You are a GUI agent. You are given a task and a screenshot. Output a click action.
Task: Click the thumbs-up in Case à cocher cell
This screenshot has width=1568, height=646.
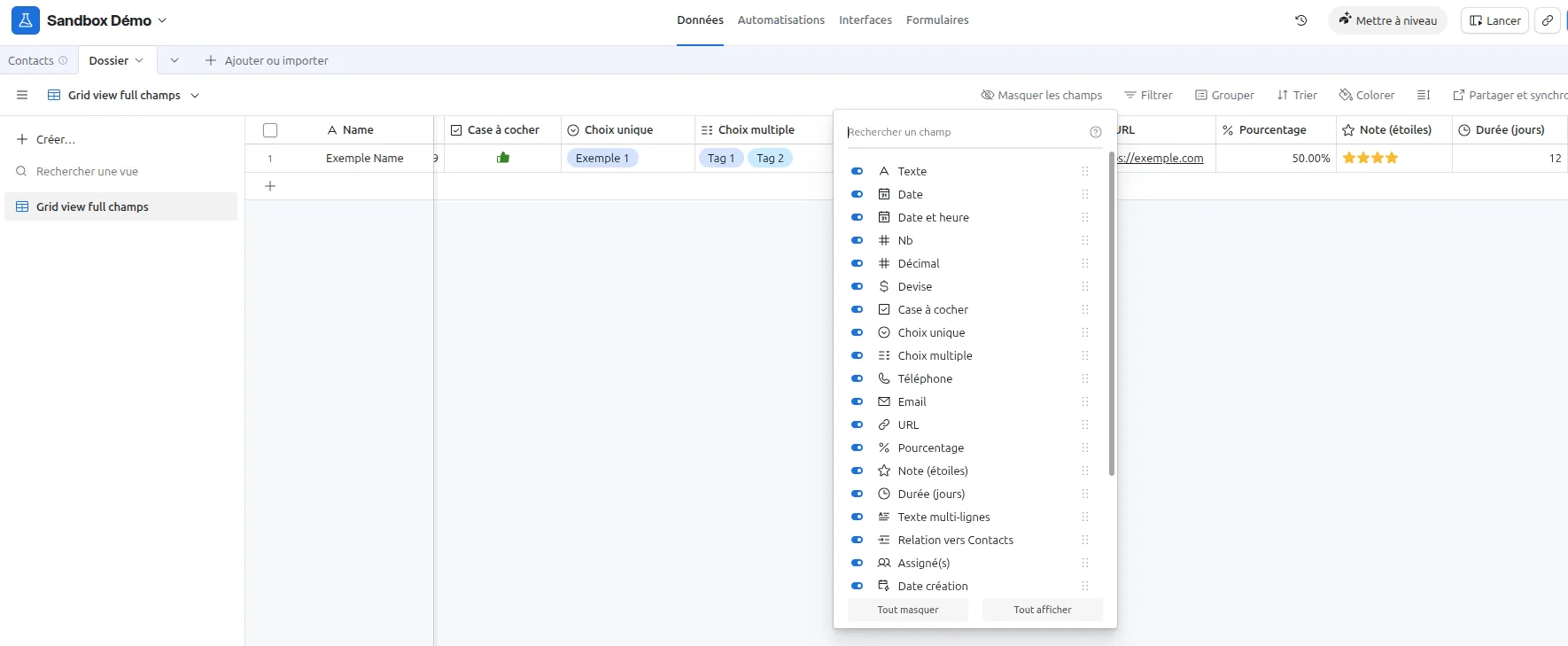pos(503,158)
